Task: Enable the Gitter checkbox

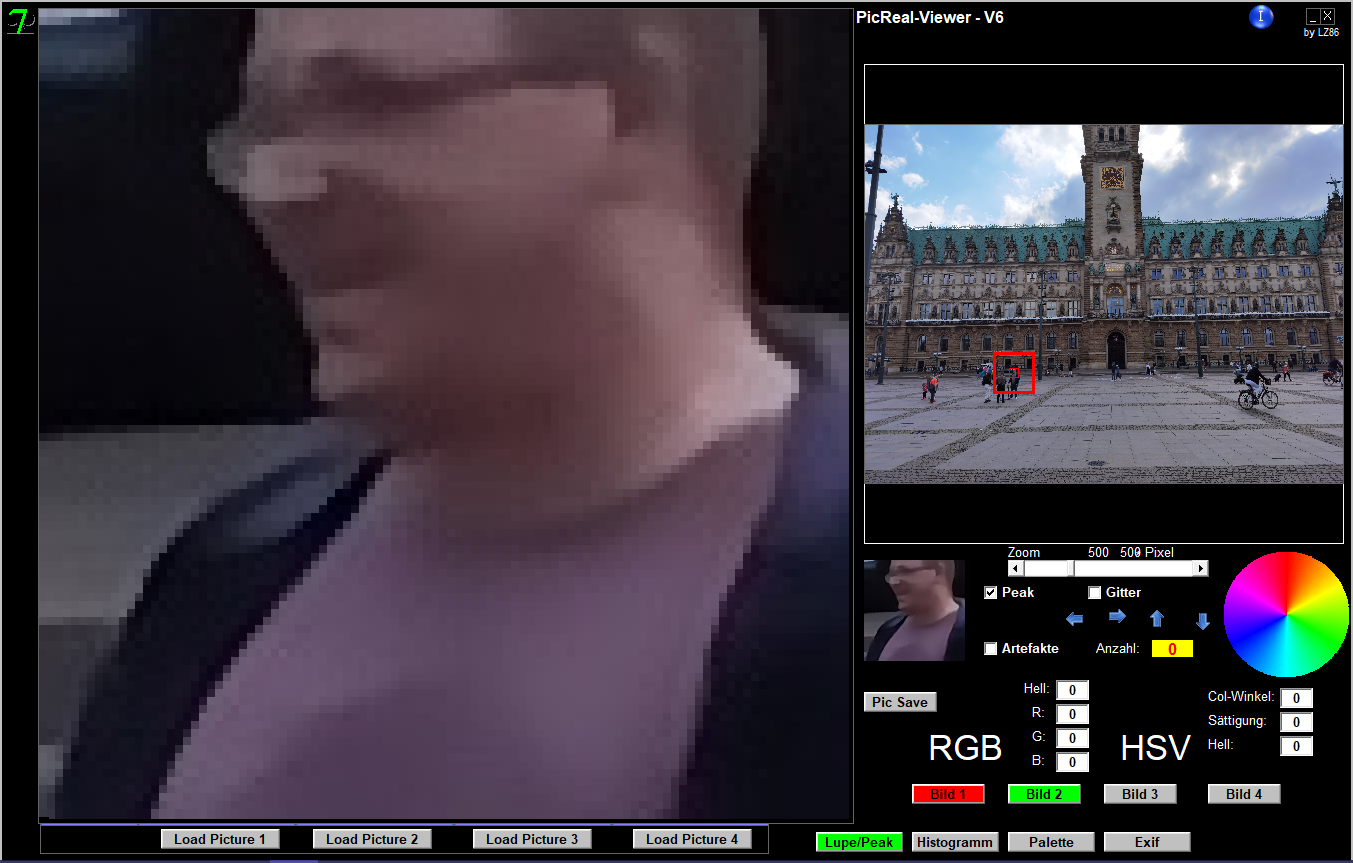Action: pos(1095,592)
